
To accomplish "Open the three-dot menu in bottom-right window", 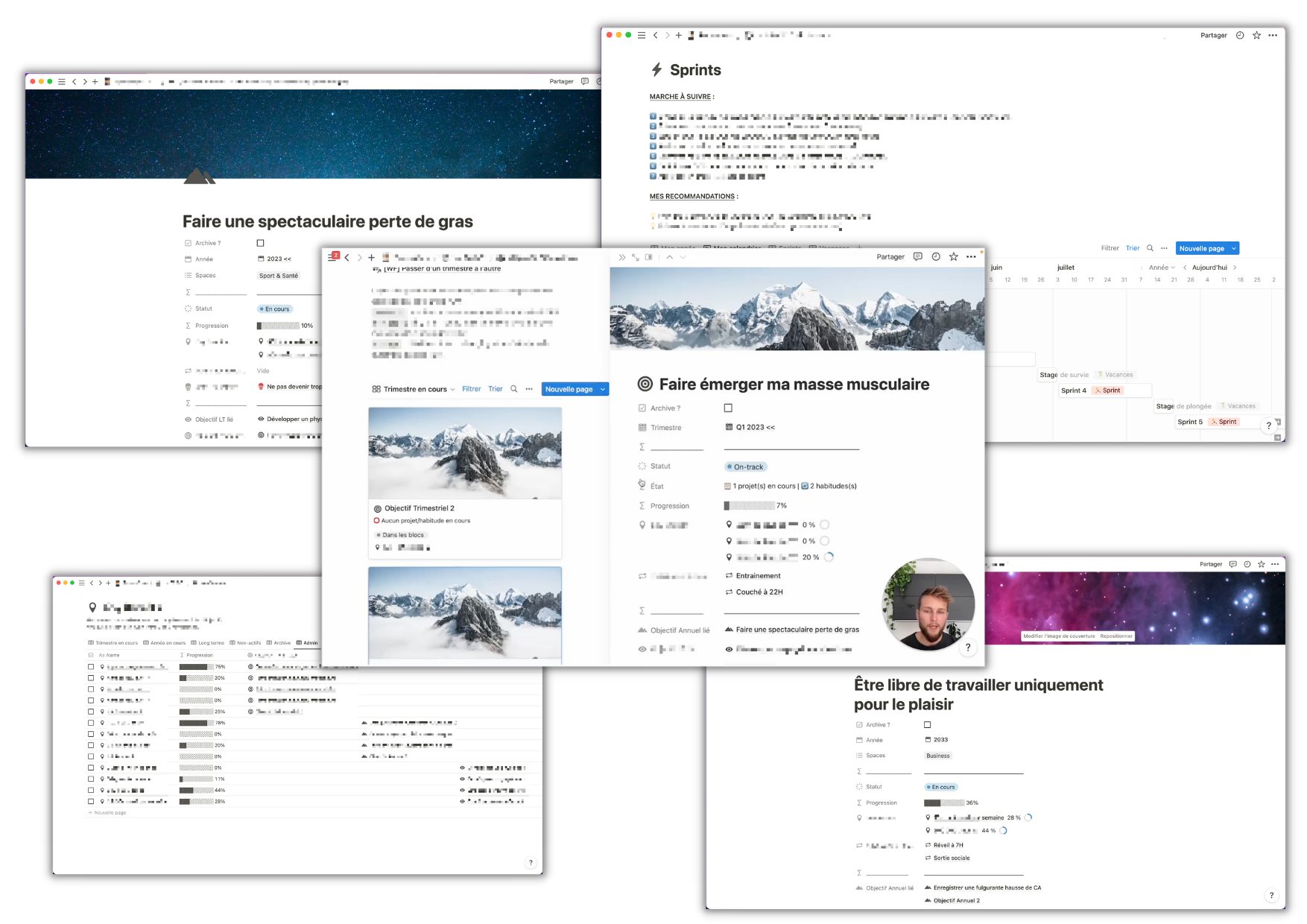I will (x=1275, y=564).
